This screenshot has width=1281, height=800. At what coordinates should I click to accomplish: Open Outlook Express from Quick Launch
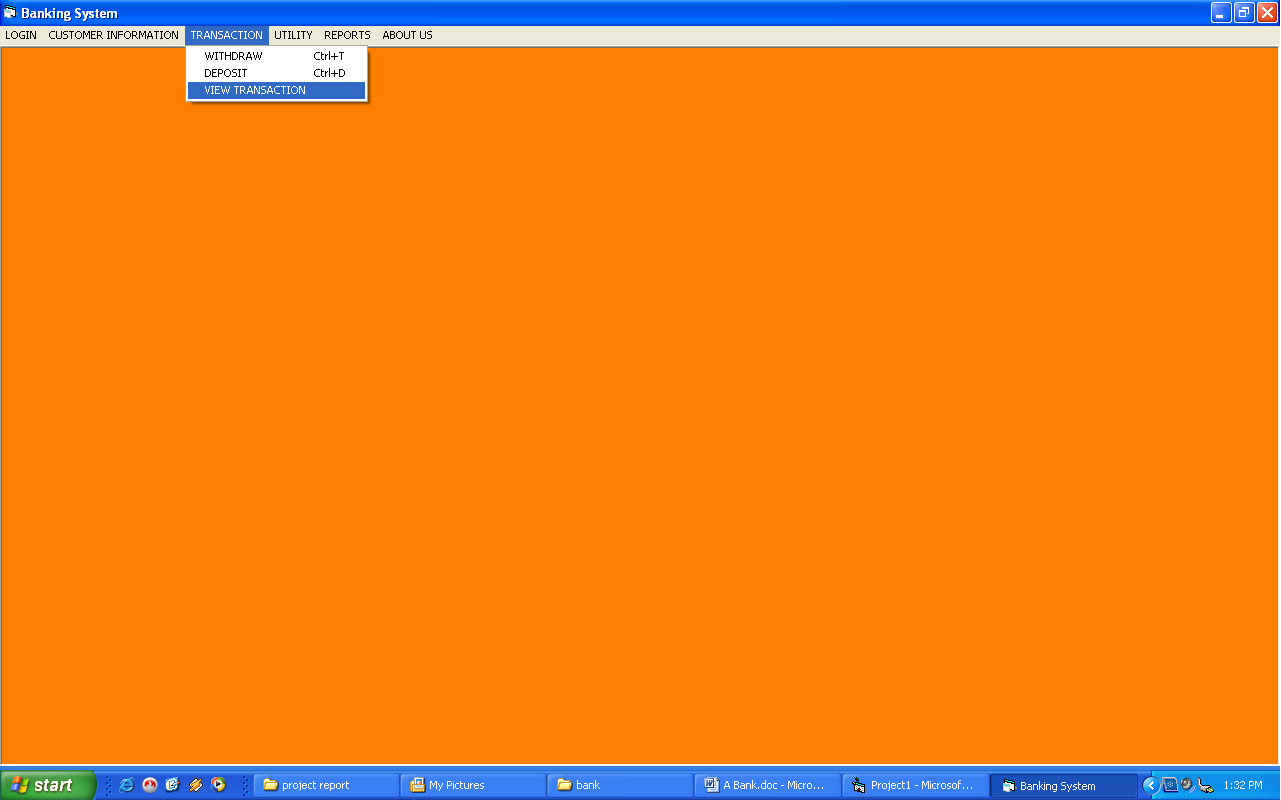(x=171, y=785)
